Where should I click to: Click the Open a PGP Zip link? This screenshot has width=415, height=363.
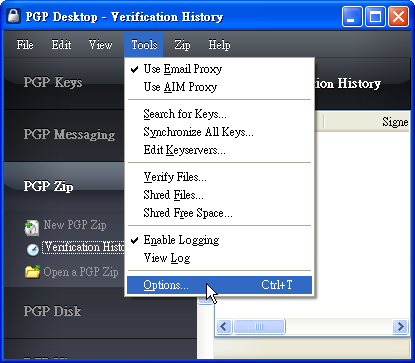coord(81,272)
